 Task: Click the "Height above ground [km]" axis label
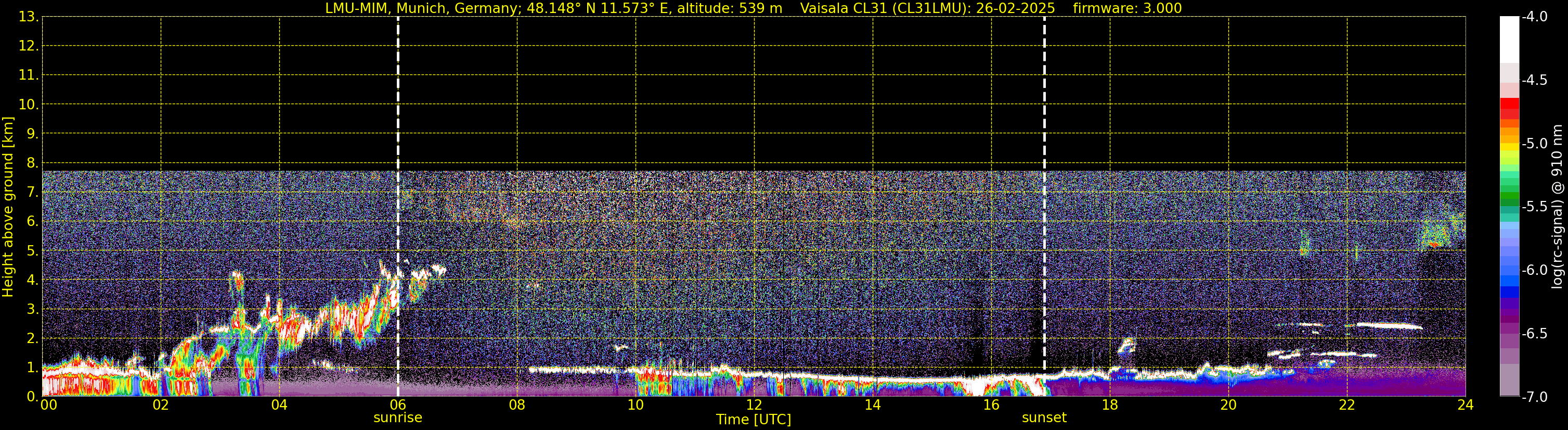click(8, 207)
